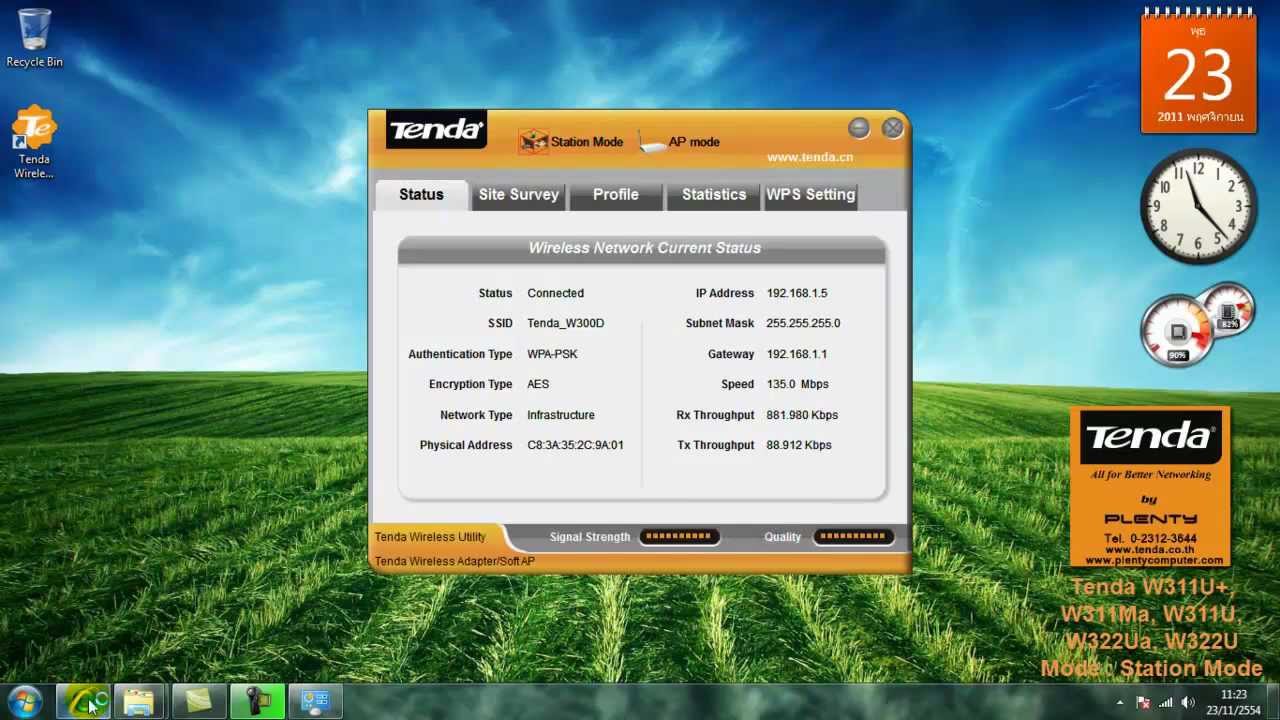Click the sticky notes taskbar icon
This screenshot has width=1280, height=720.
click(198, 702)
